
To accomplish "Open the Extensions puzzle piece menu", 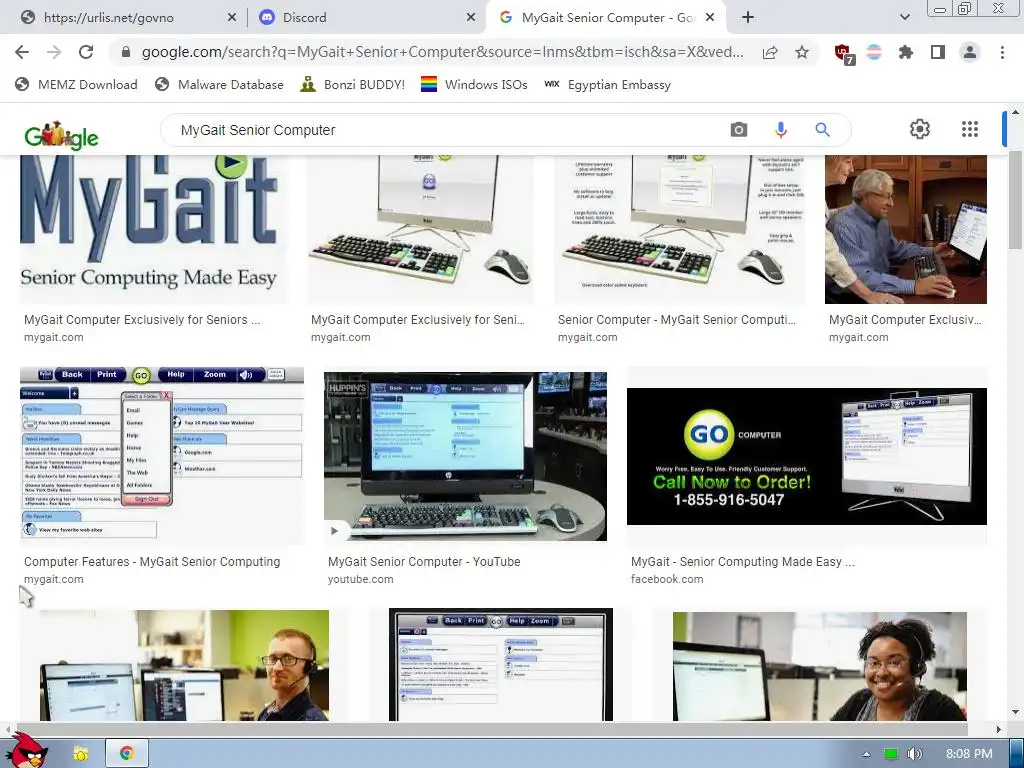I will point(906,52).
